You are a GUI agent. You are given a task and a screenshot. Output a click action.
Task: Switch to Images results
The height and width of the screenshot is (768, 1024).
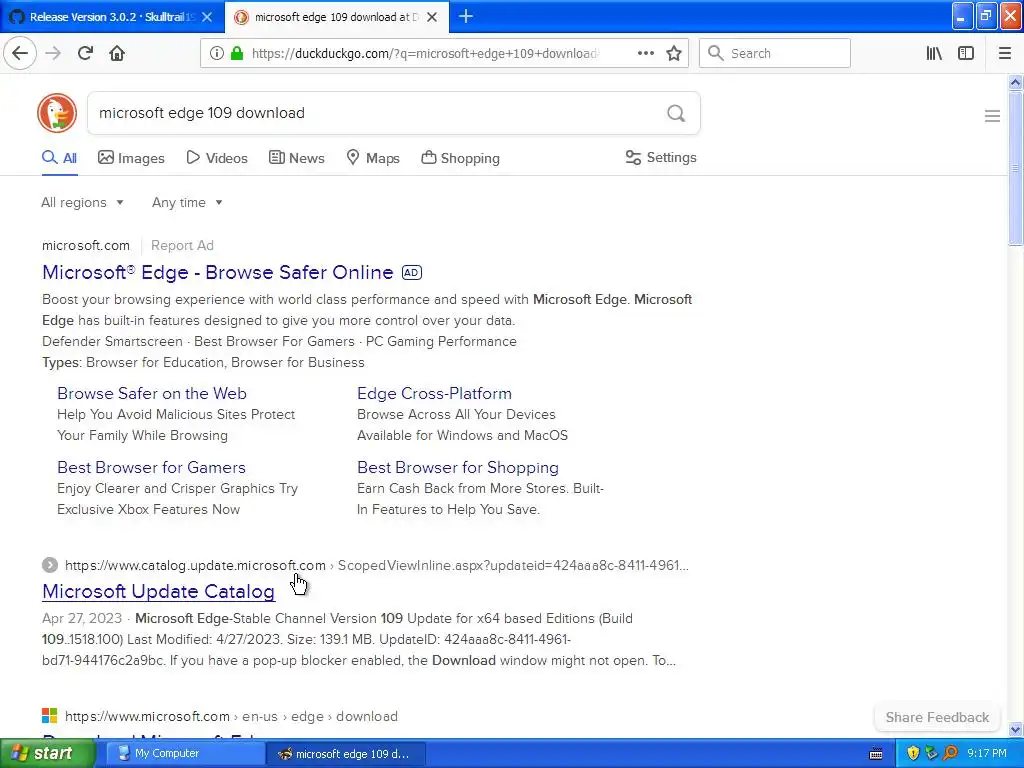click(x=131, y=158)
